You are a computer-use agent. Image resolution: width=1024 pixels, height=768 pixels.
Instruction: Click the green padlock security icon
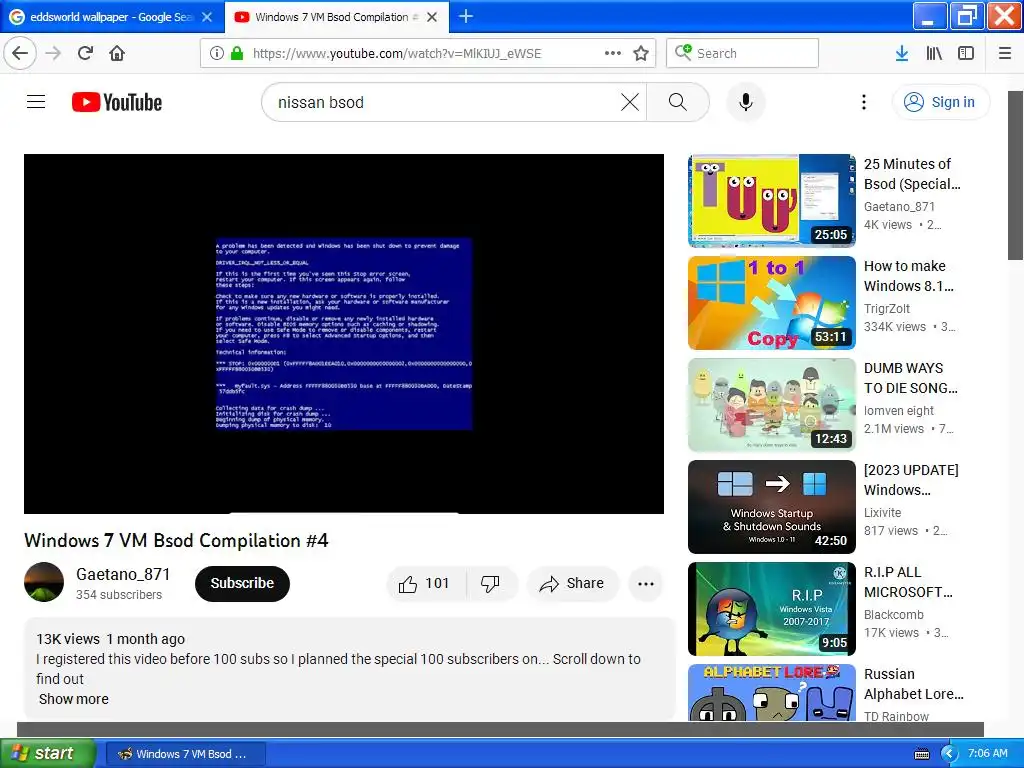click(x=237, y=53)
